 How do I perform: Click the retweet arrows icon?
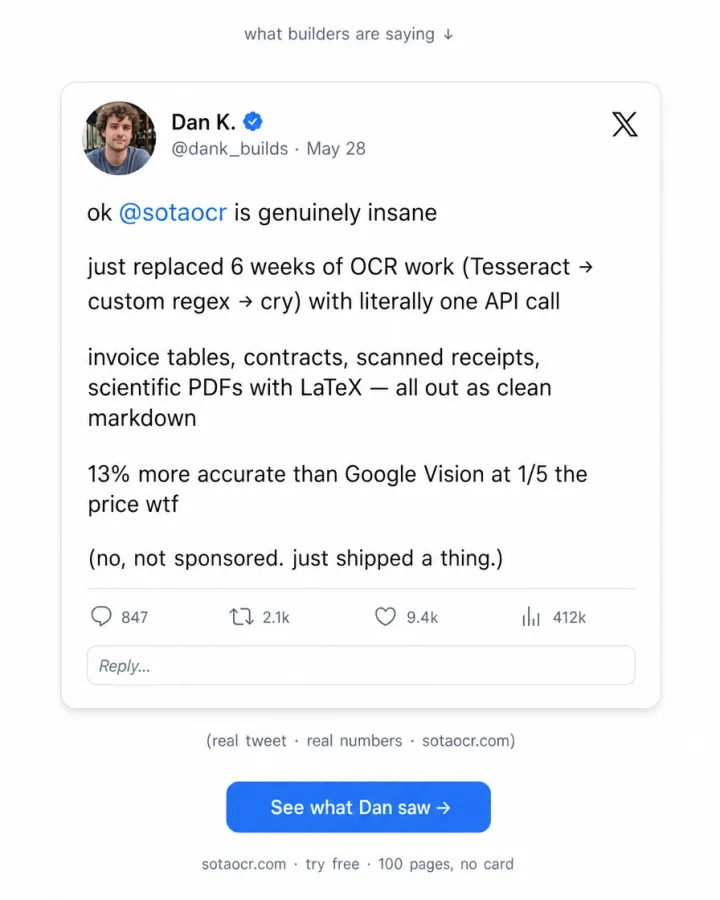coord(242,617)
